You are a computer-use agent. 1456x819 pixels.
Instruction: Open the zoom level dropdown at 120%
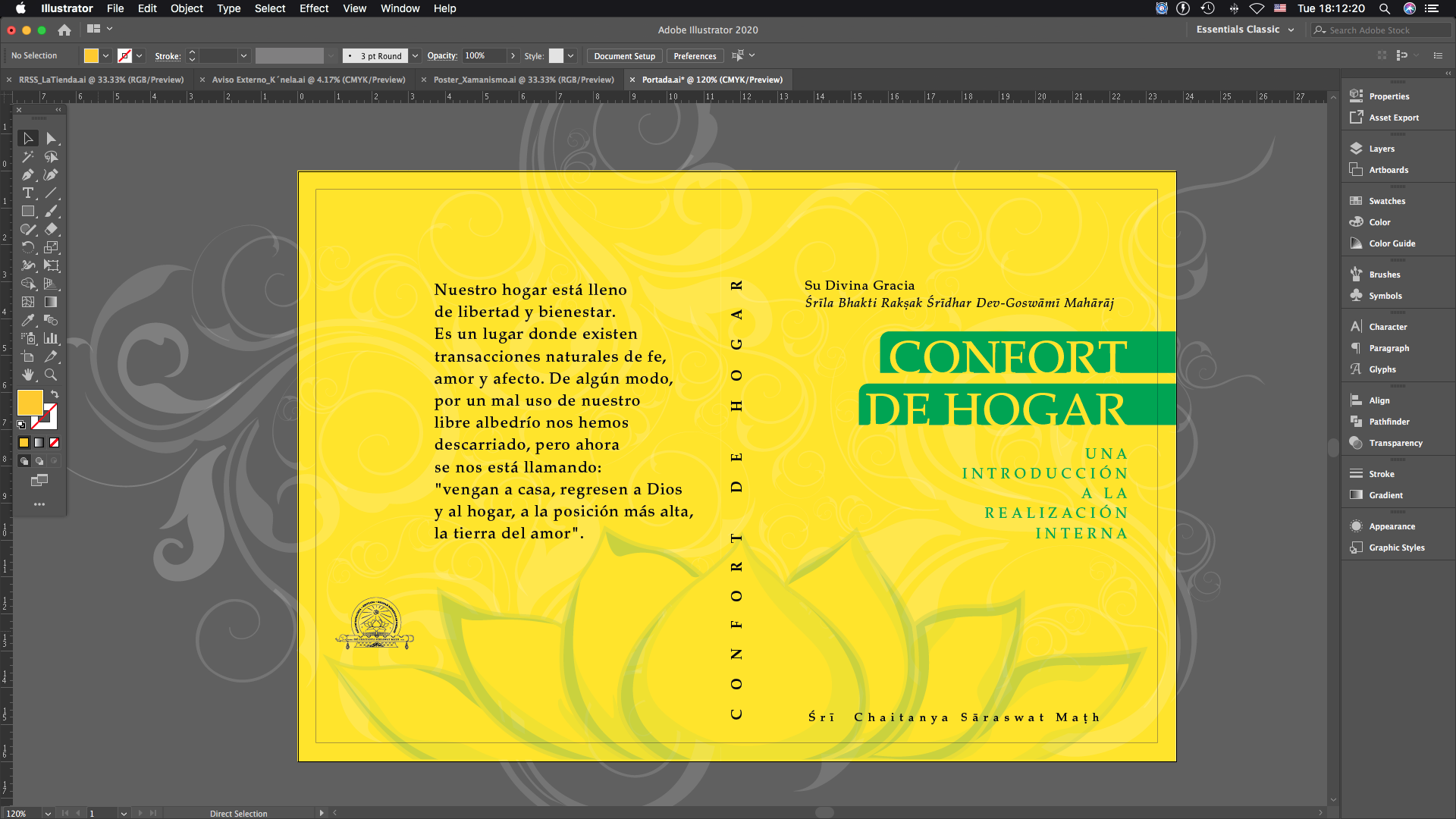pos(48,813)
